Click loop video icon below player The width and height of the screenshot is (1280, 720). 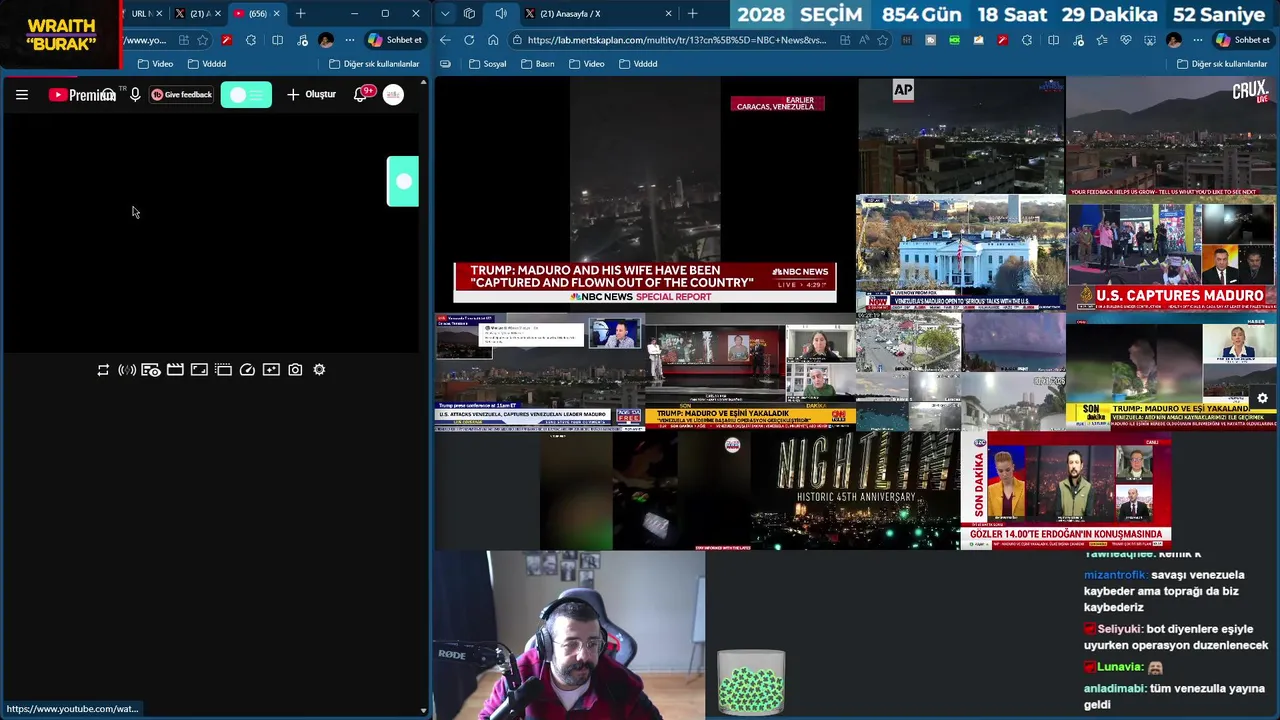(x=103, y=370)
